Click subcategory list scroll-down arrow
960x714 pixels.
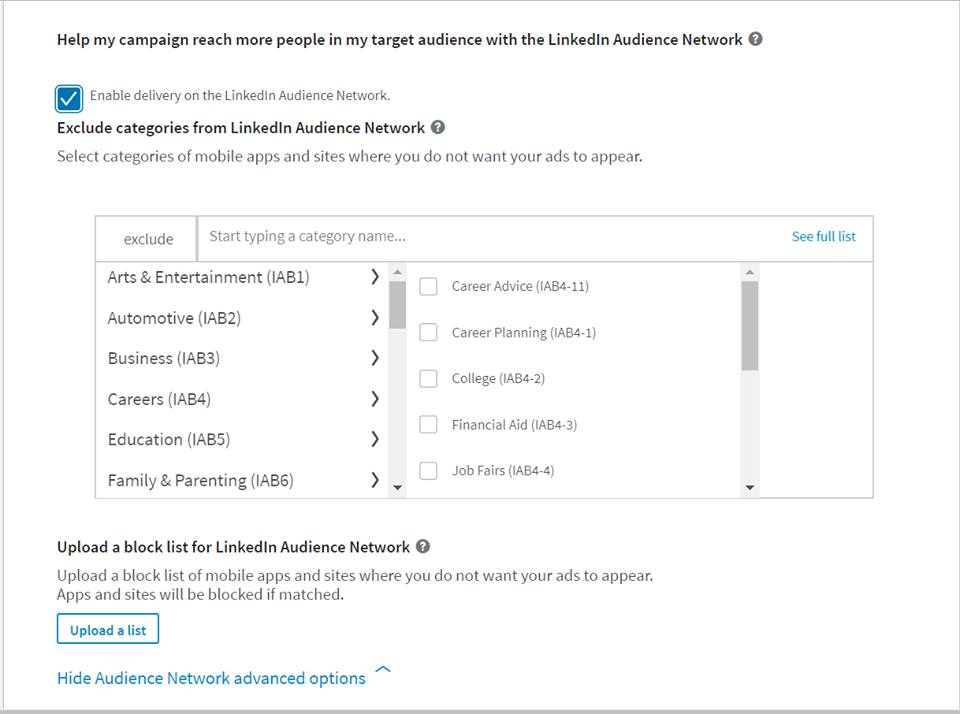pyautogui.click(x=750, y=488)
